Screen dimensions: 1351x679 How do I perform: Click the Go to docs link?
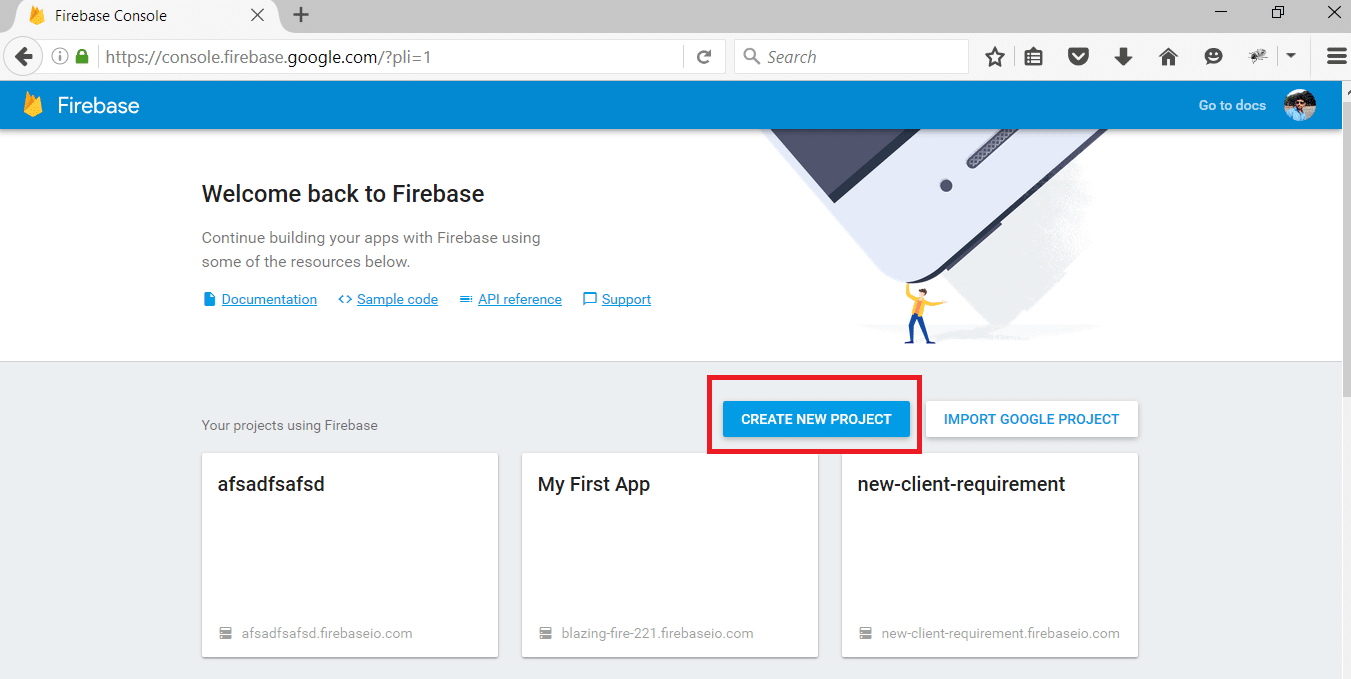click(x=1232, y=105)
